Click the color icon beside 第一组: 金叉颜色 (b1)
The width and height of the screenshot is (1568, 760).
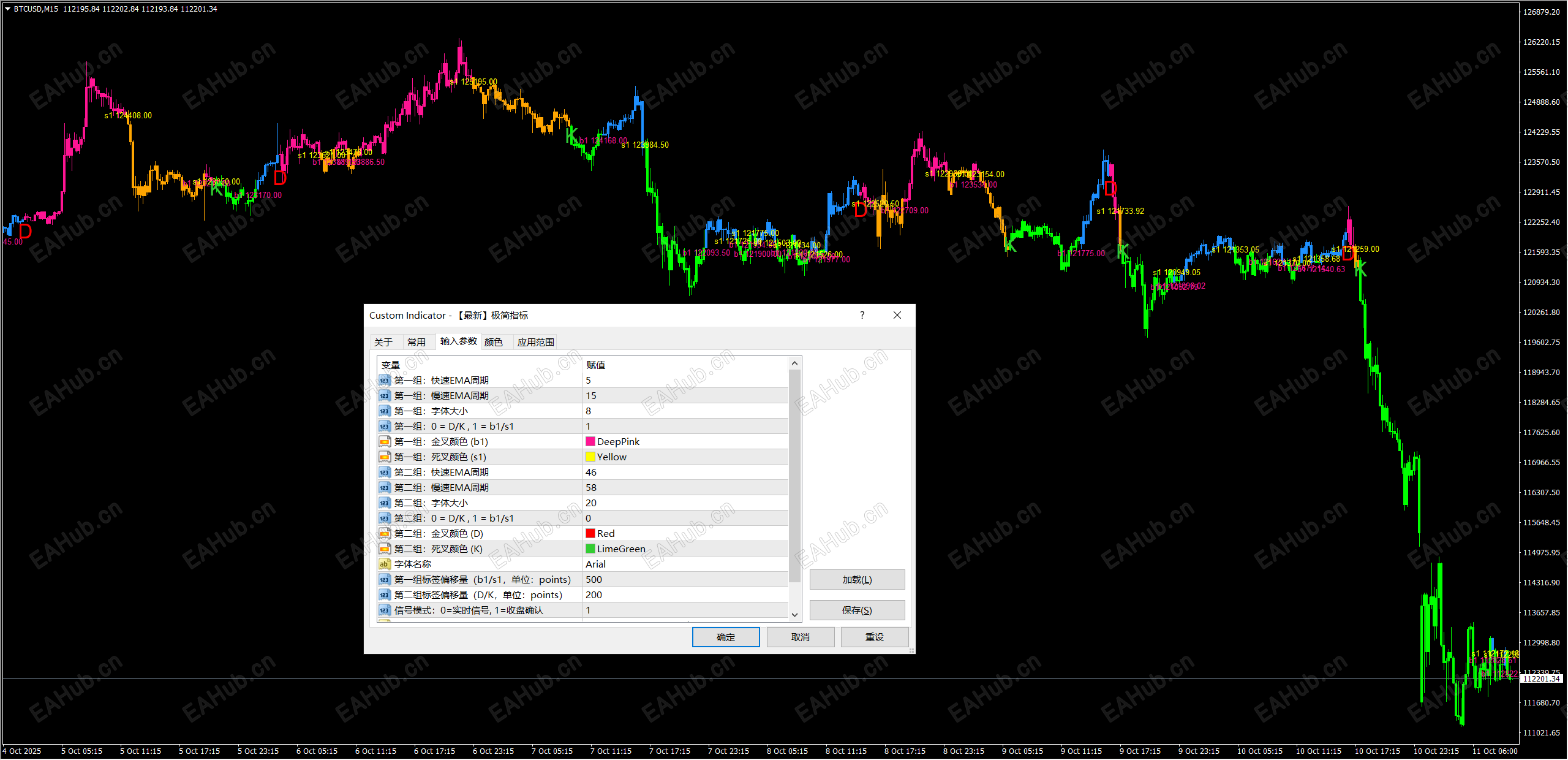pos(384,442)
